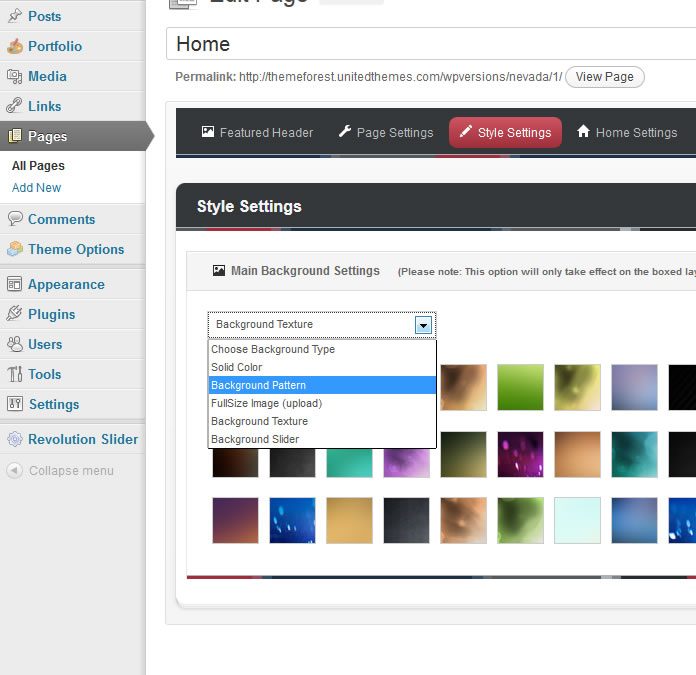Click the Portfolio palette icon in sidebar
This screenshot has width=696, height=675.
15,46
